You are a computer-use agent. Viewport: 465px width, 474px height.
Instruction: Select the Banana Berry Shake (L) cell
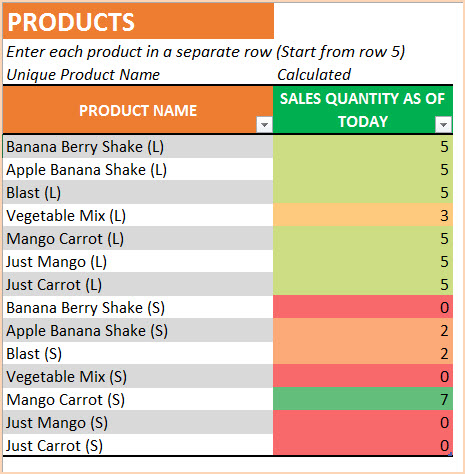tap(138, 147)
